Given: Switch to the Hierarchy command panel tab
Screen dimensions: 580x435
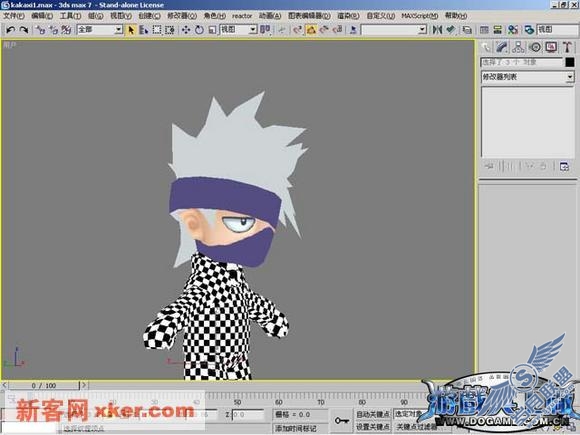Looking at the screenshot, I should point(518,47).
